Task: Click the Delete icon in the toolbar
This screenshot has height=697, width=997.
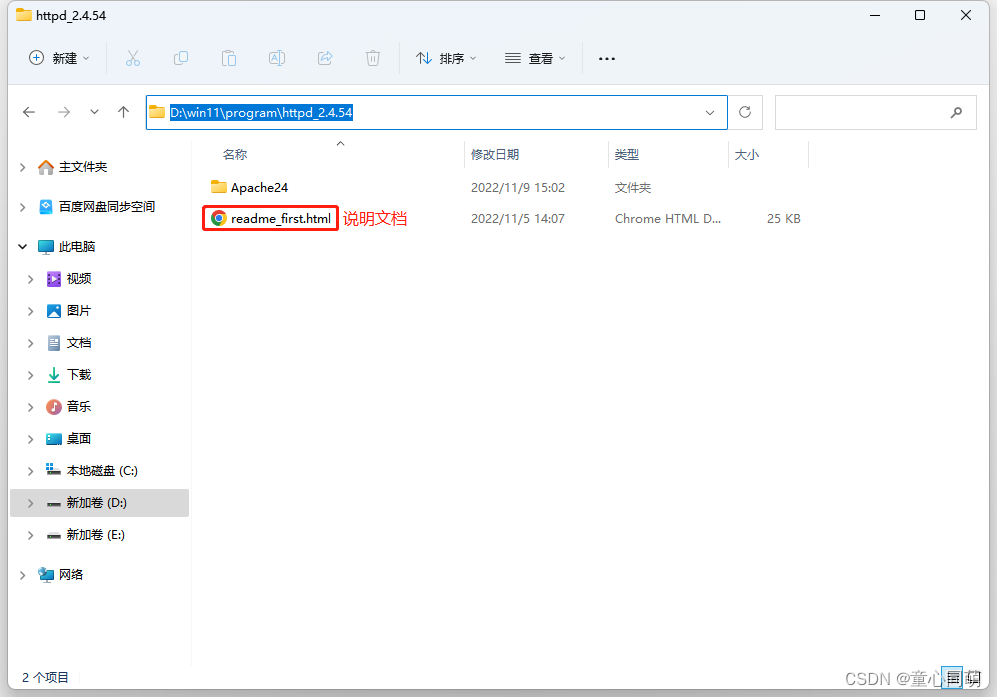Action: [x=373, y=58]
